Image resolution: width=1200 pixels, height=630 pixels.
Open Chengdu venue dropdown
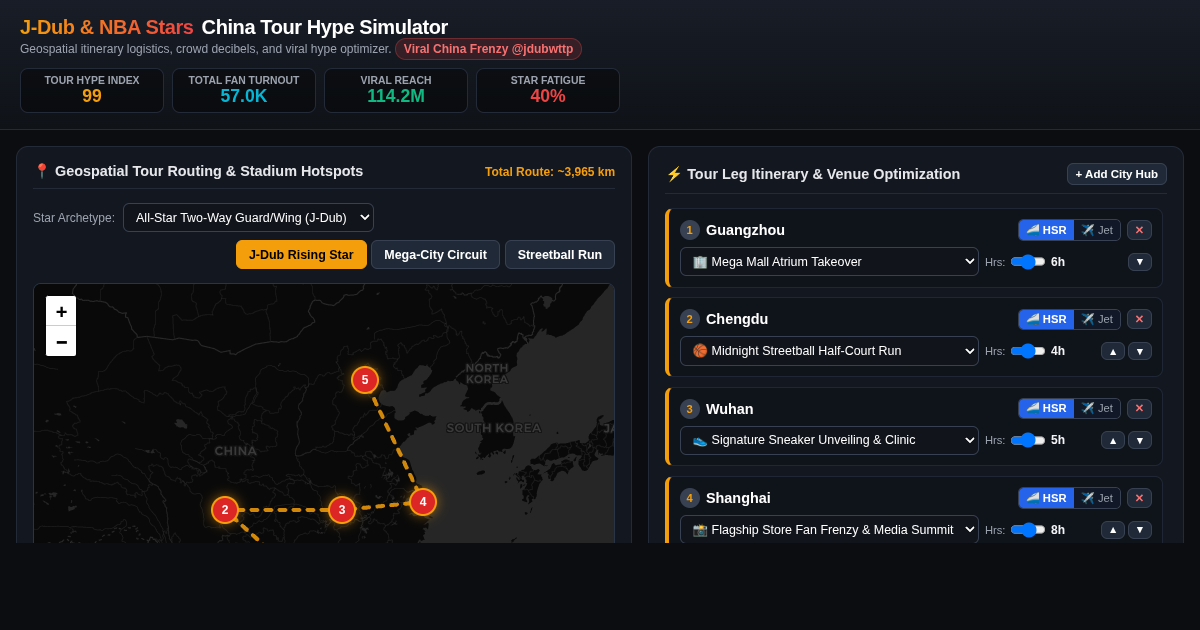coord(829,351)
